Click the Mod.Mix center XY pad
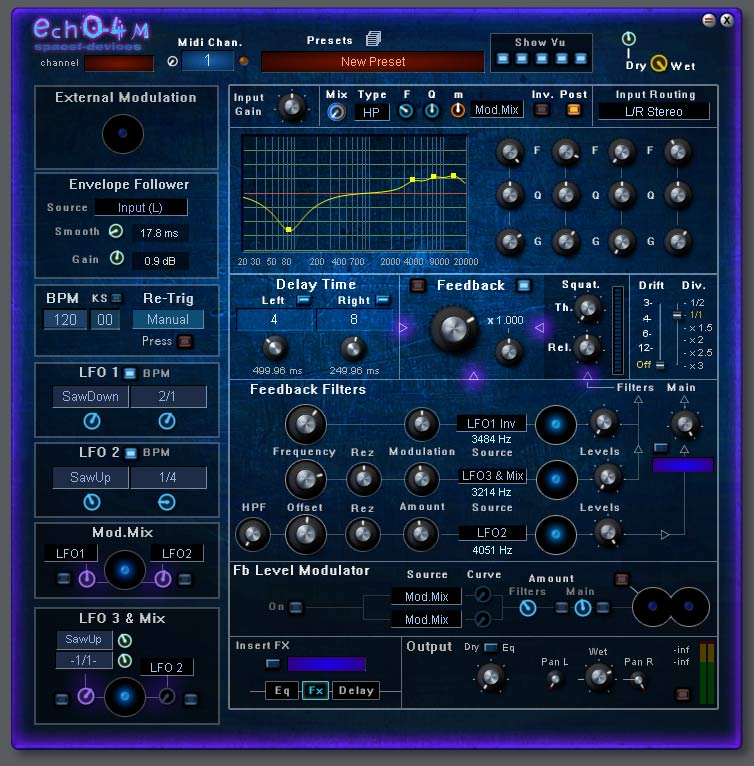 pos(125,570)
